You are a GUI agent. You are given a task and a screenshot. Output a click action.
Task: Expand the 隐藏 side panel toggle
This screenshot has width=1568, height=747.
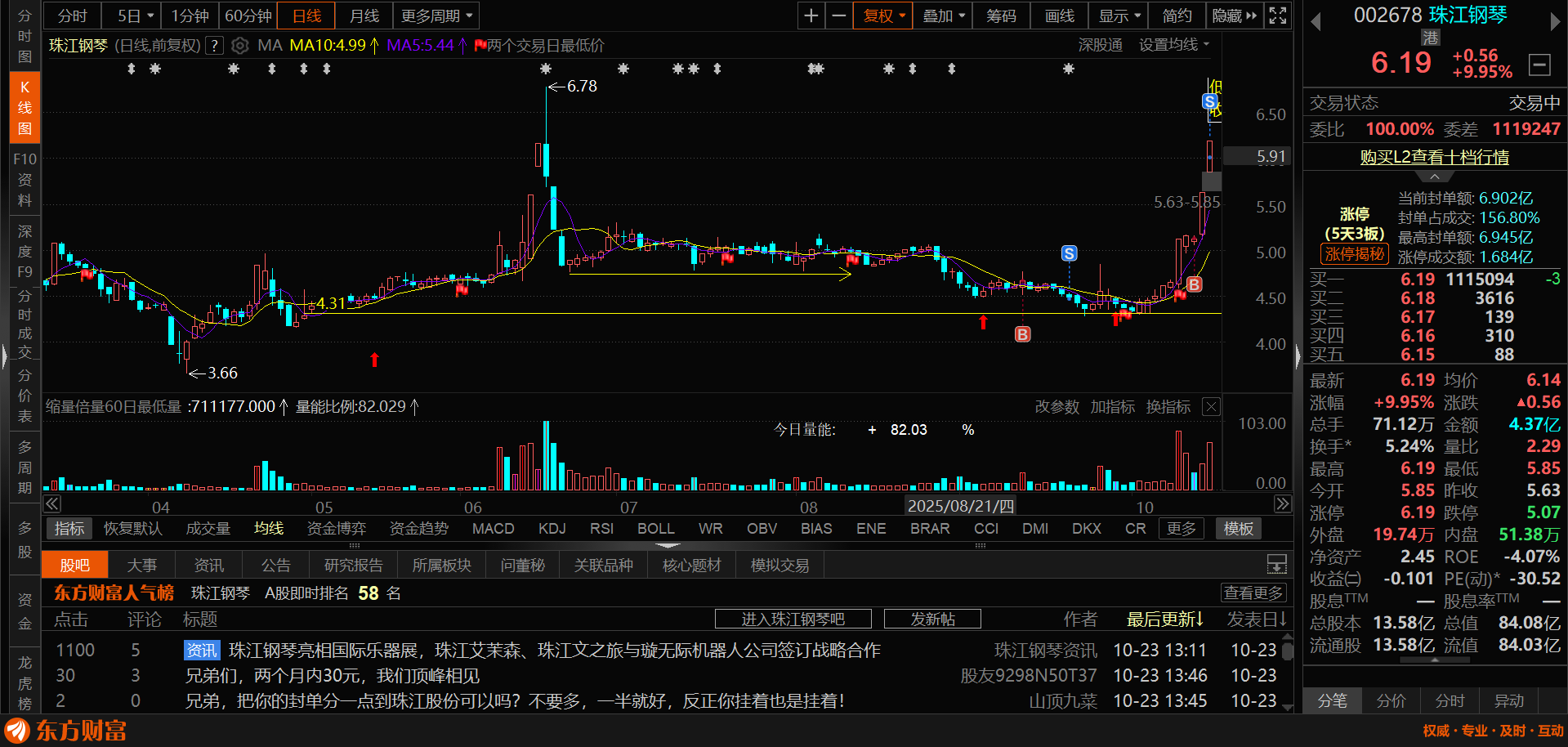click(x=1235, y=16)
